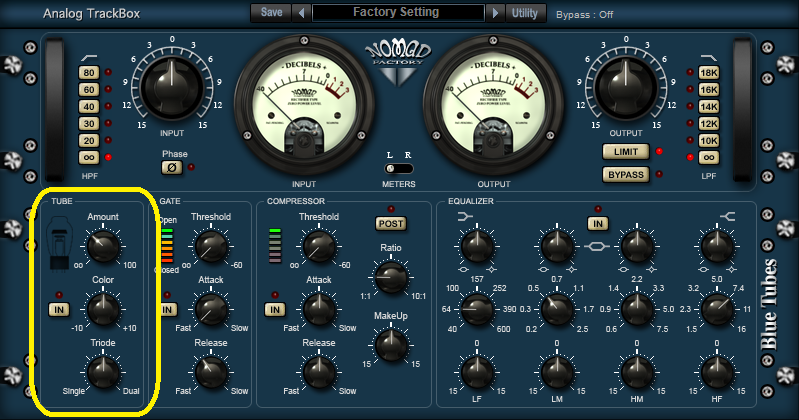
Task: Select the 12K LPF button
Action: click(709, 123)
